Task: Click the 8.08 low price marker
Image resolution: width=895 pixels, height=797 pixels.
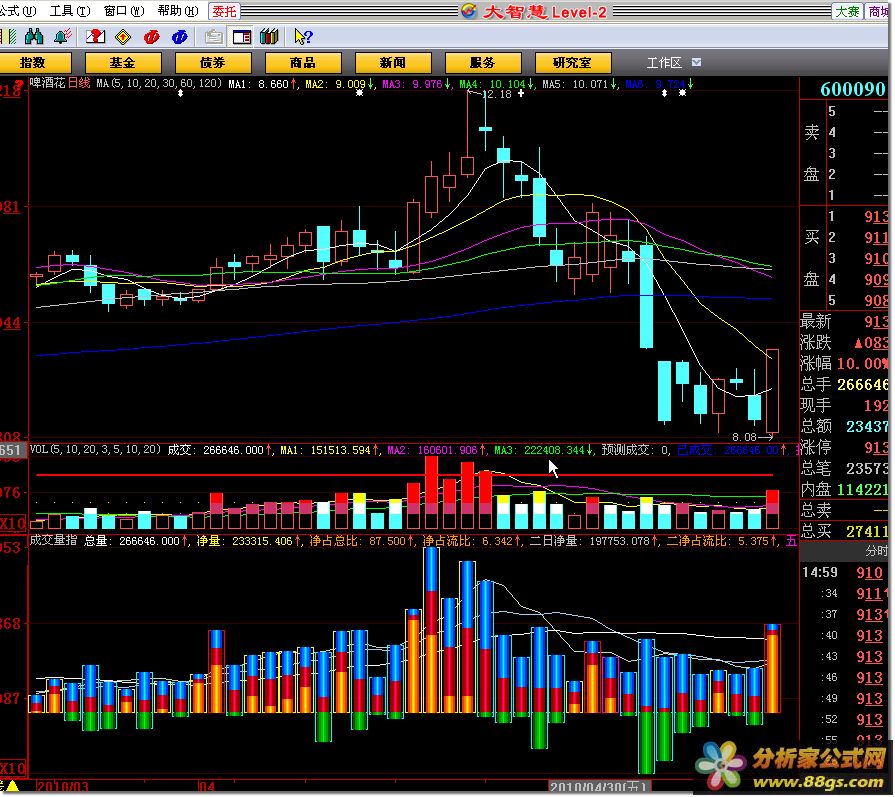Action: pos(744,437)
